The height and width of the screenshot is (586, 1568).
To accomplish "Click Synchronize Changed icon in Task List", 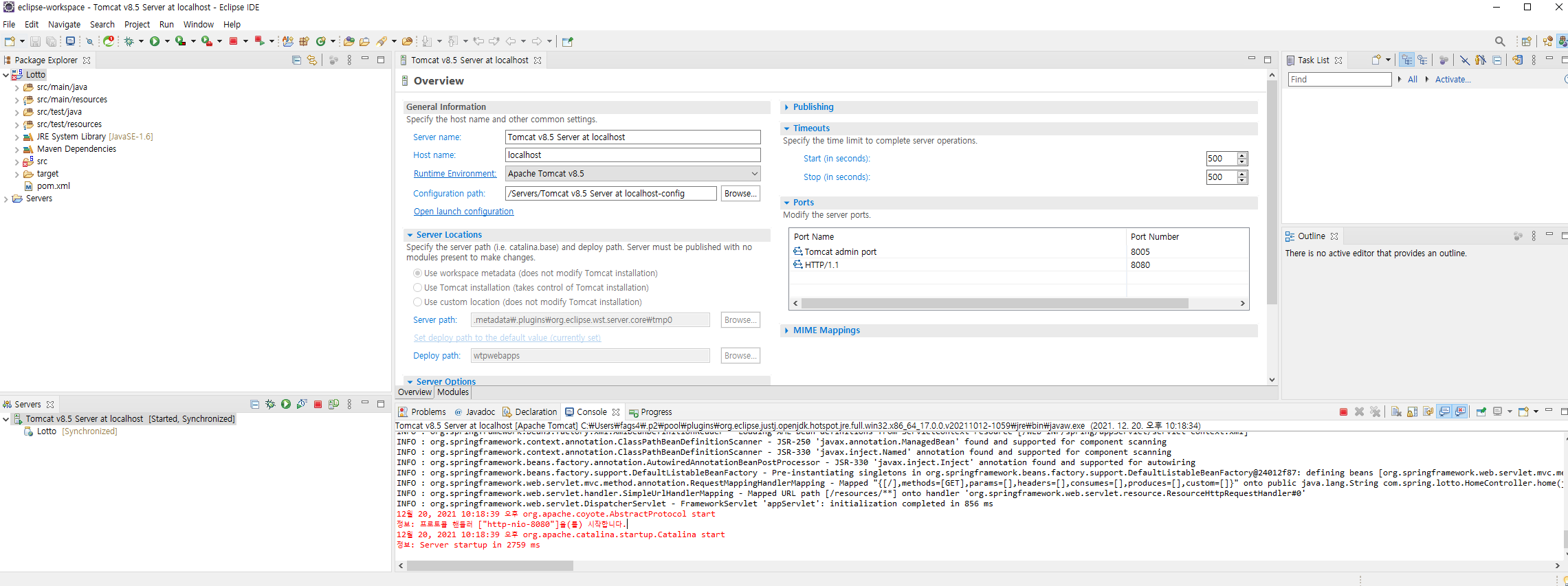I will click(x=1517, y=60).
